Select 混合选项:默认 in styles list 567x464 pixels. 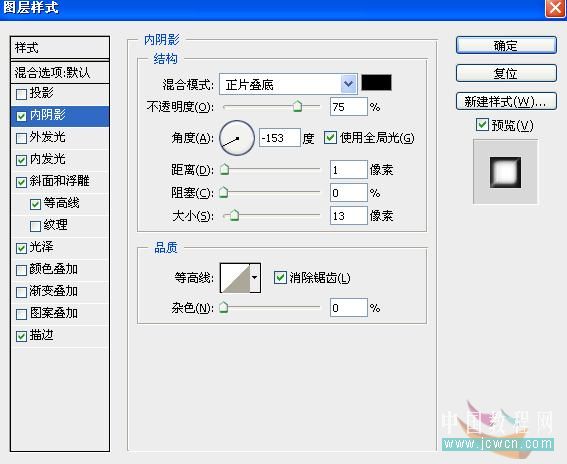click(x=60, y=73)
